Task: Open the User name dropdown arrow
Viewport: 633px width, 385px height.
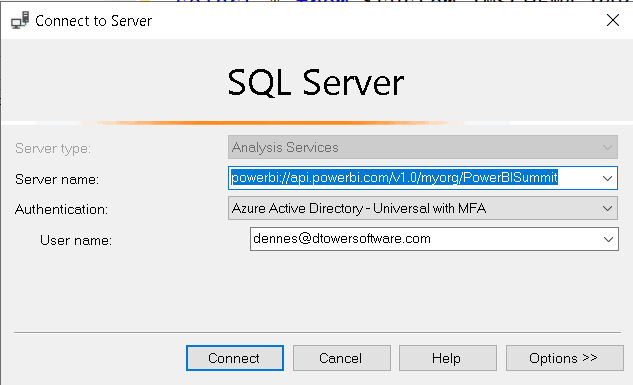Action: coord(608,239)
